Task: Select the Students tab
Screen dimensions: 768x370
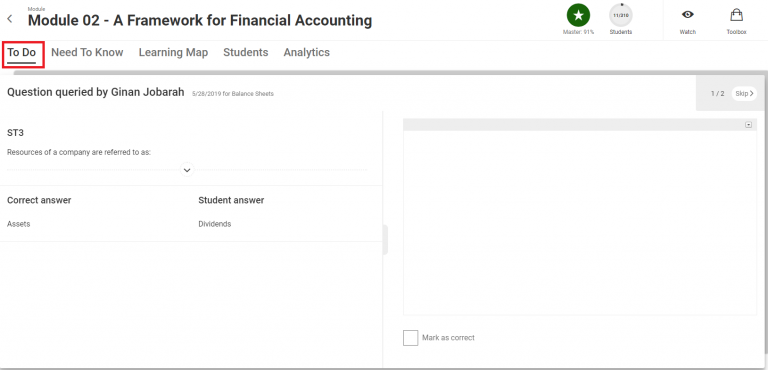Action: click(x=246, y=52)
